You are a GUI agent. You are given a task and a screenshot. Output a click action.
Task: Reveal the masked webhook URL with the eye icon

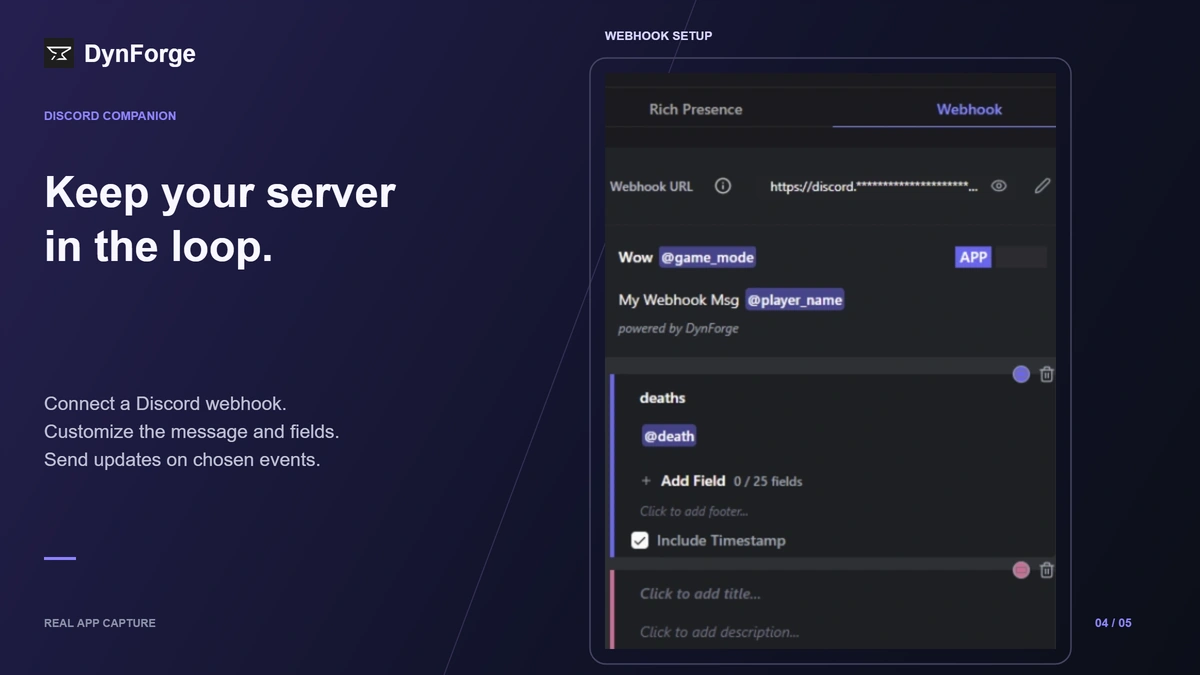coord(998,186)
